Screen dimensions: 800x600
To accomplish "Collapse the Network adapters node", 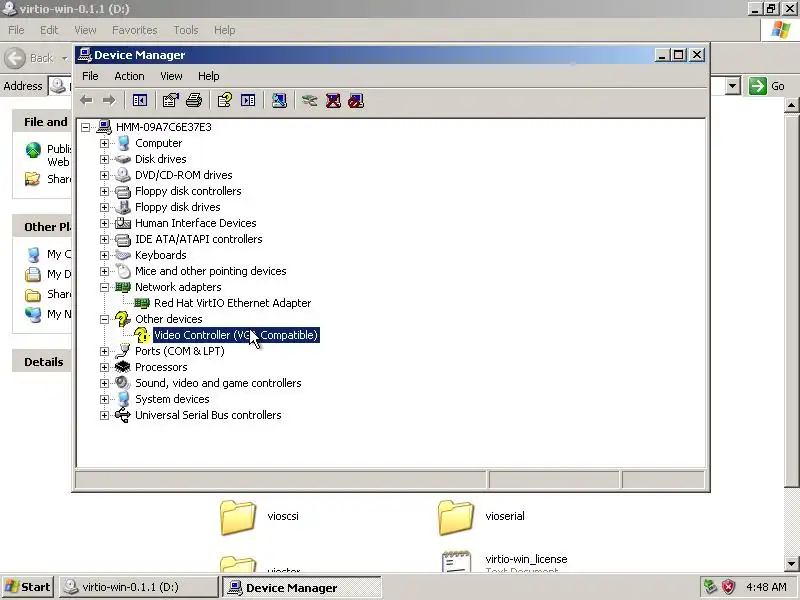I will coord(104,287).
